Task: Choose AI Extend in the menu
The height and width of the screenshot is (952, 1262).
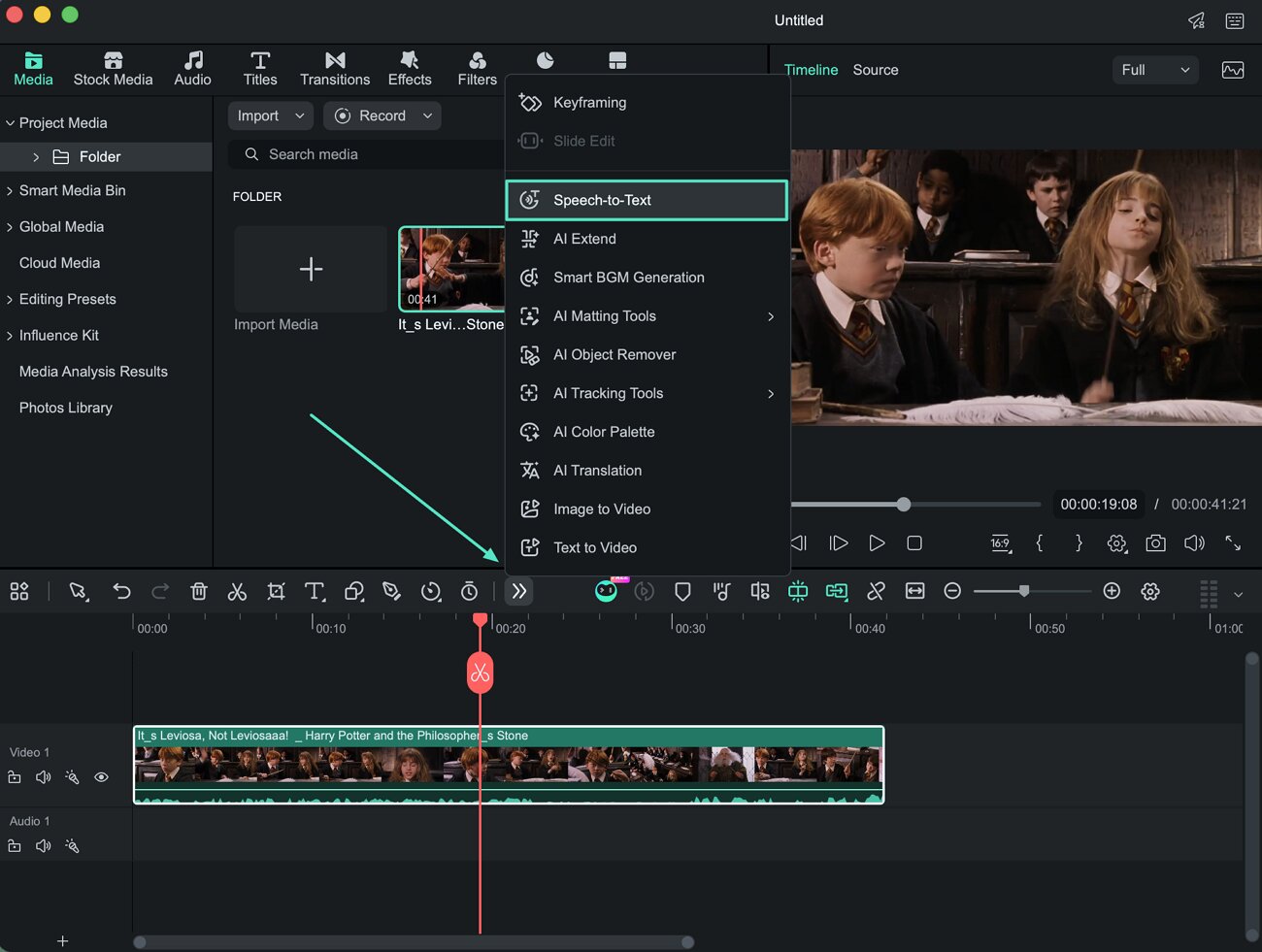Action: pos(647,239)
